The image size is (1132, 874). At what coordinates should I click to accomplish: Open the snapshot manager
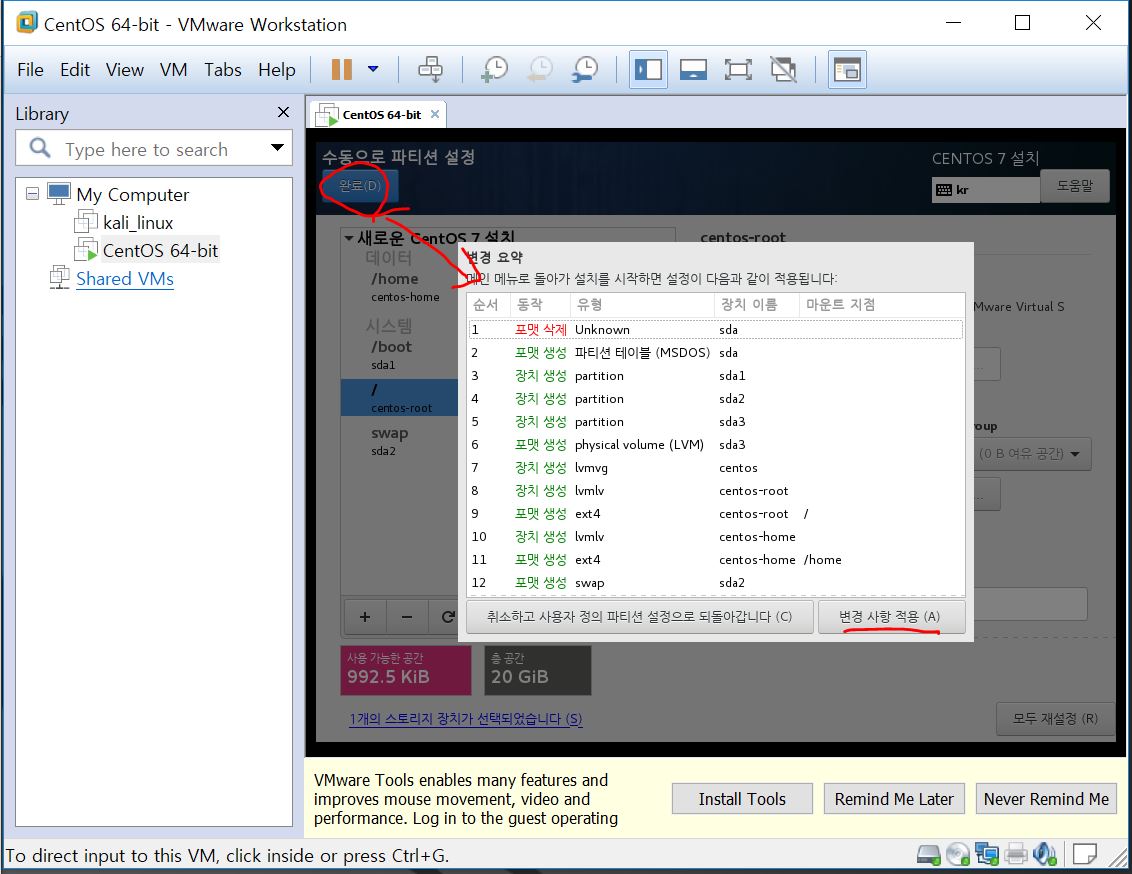tap(584, 70)
